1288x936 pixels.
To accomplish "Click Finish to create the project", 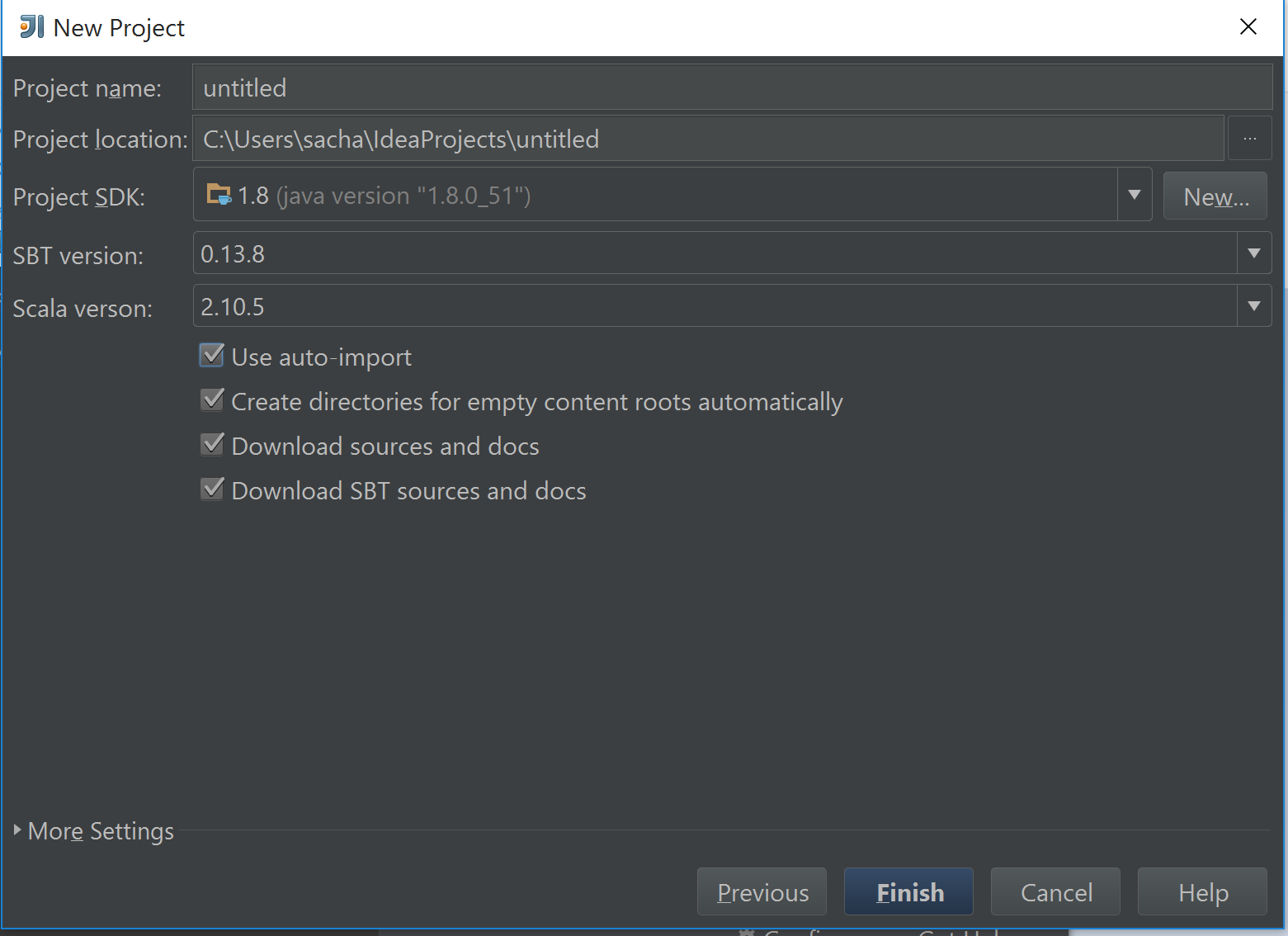I will (x=908, y=891).
